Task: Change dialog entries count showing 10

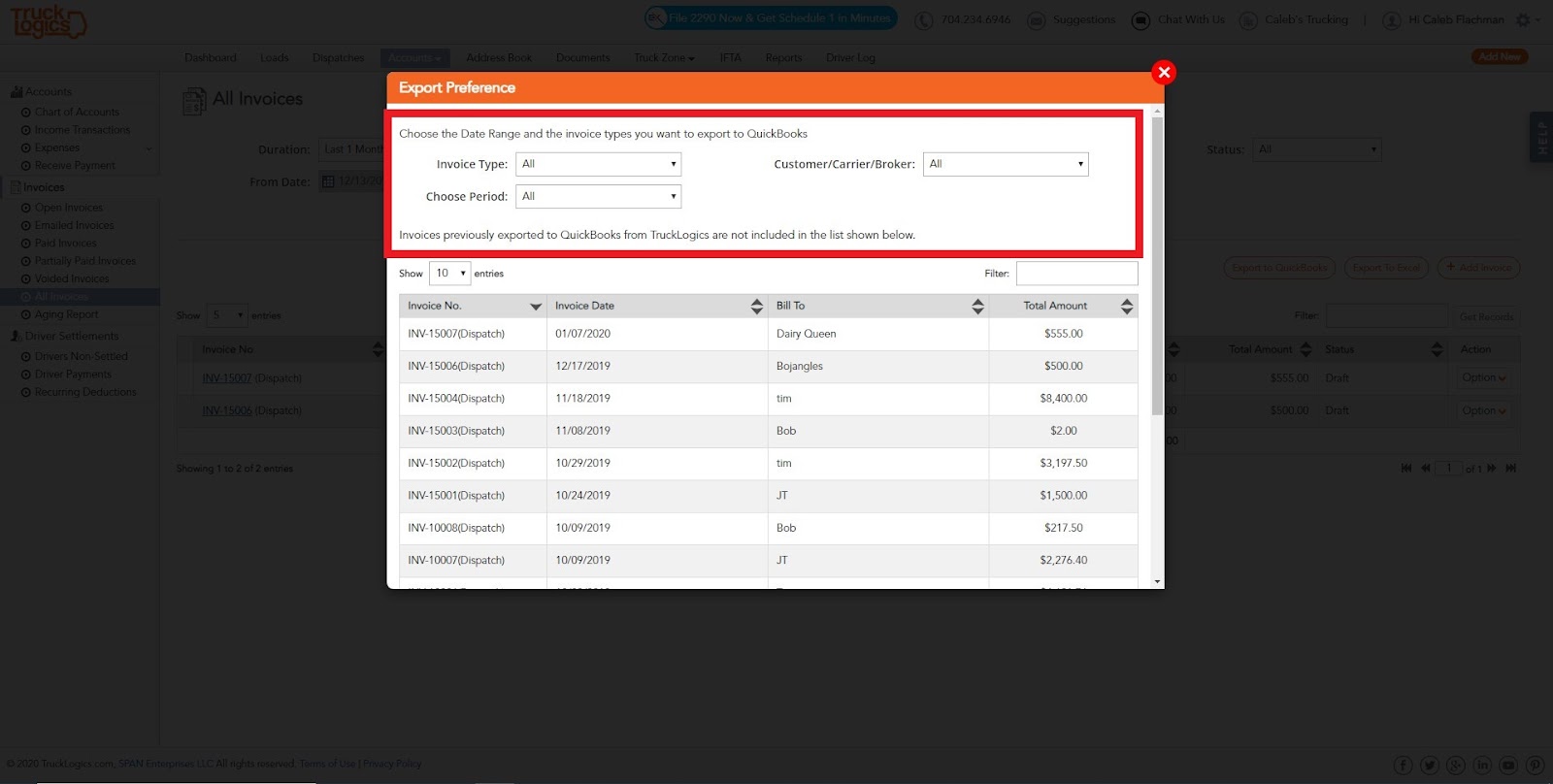Action: pyautogui.click(x=449, y=274)
